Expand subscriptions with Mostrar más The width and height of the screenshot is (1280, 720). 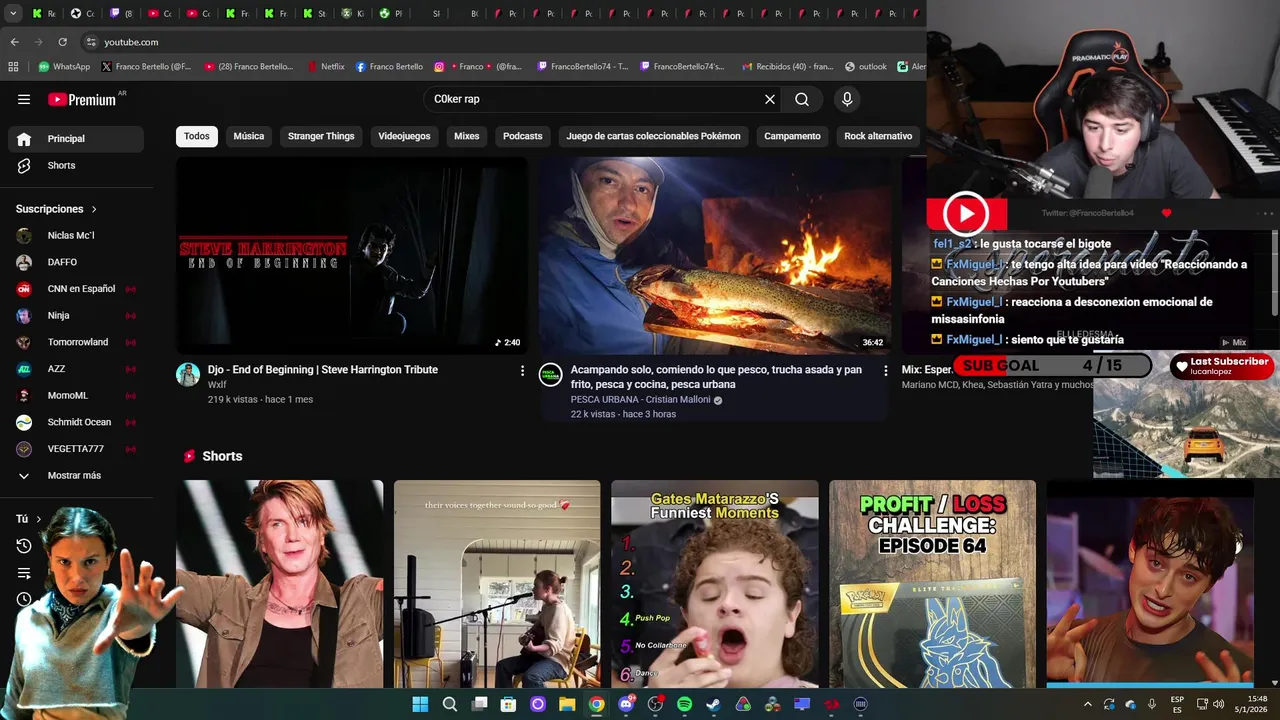(x=76, y=476)
